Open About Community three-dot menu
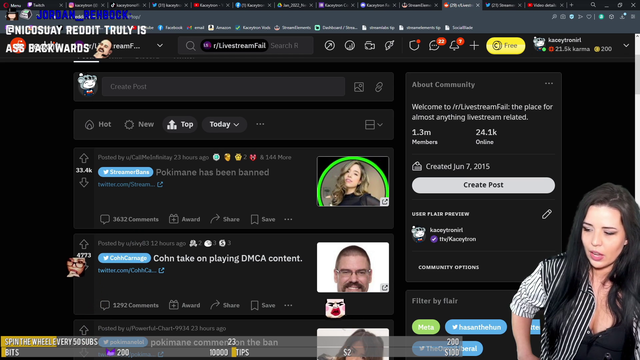 (x=549, y=84)
